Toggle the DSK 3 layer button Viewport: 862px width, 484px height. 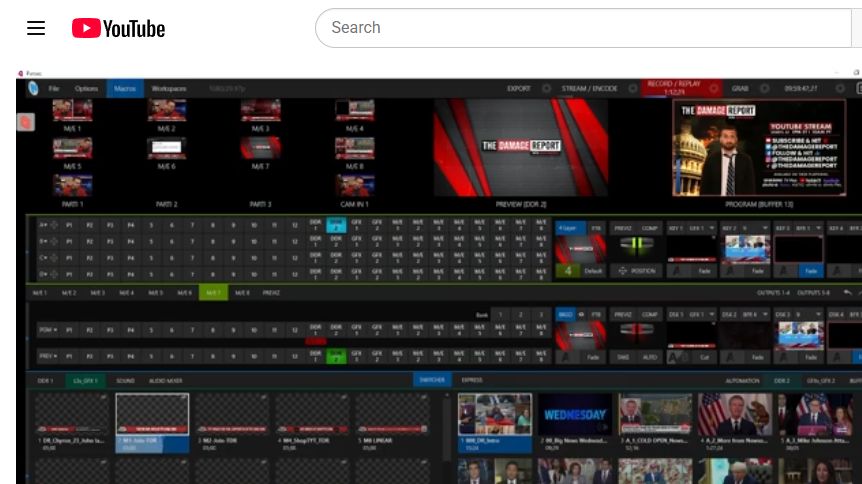(x=783, y=315)
